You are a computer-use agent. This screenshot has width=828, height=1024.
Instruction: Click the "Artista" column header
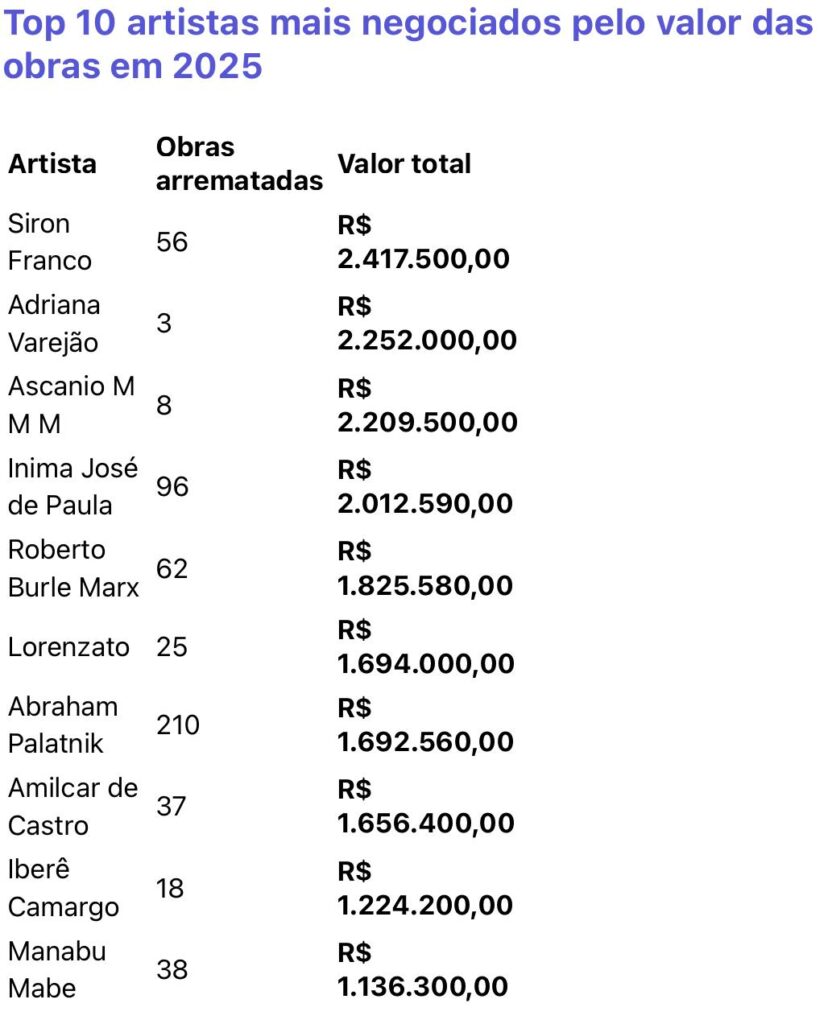pyautogui.click(x=52, y=164)
